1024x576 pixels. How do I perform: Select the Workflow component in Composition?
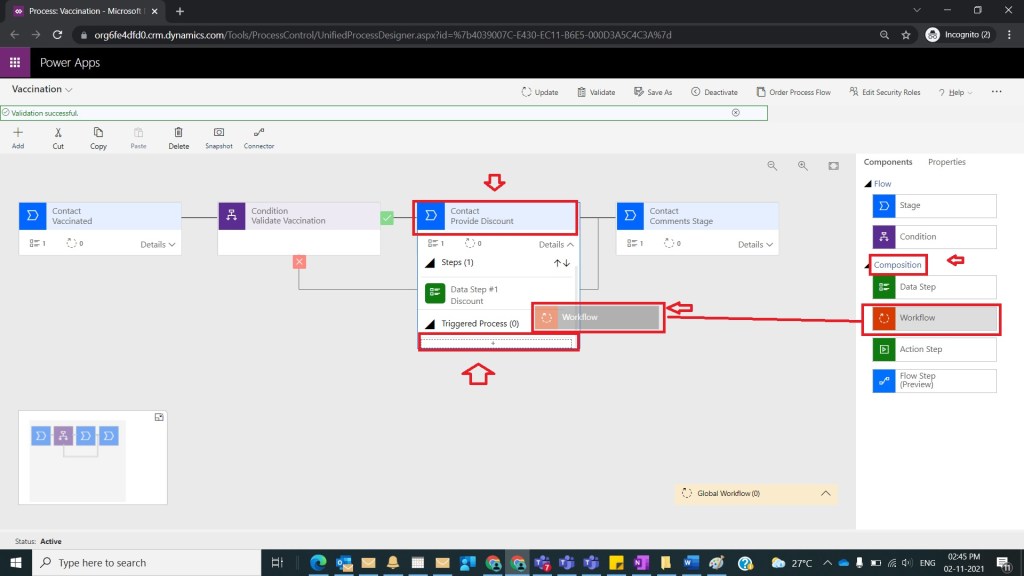click(x=934, y=318)
